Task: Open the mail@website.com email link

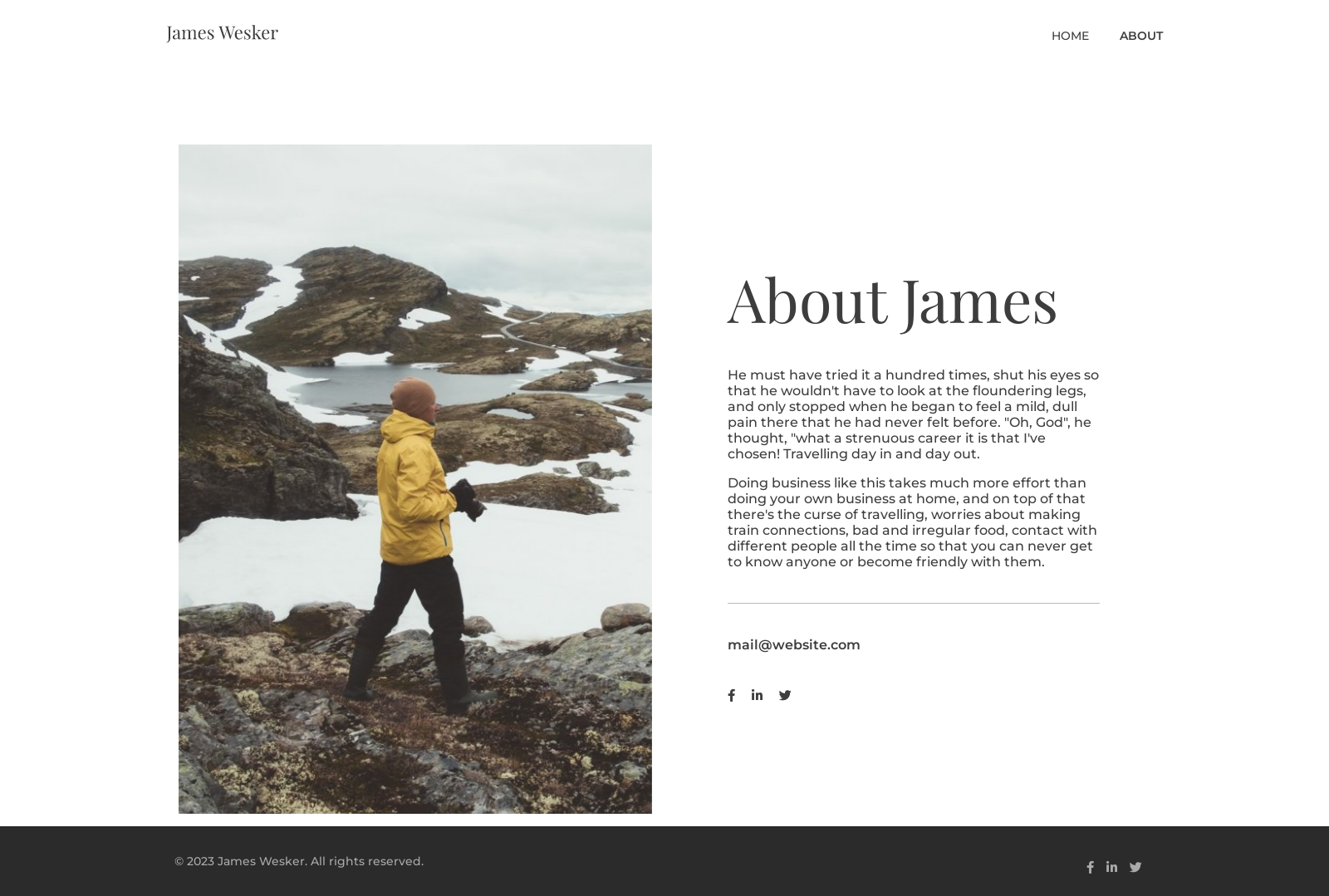Action: click(x=793, y=644)
